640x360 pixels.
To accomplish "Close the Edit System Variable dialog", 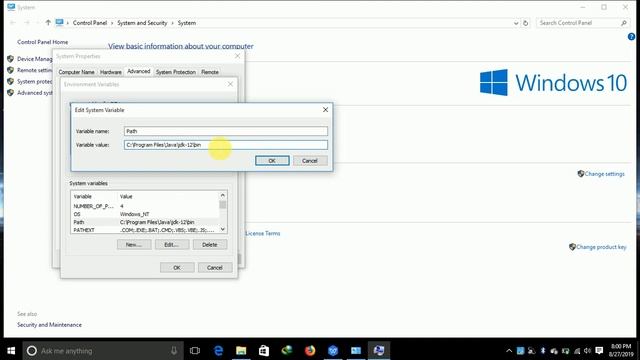I will tap(325, 110).
